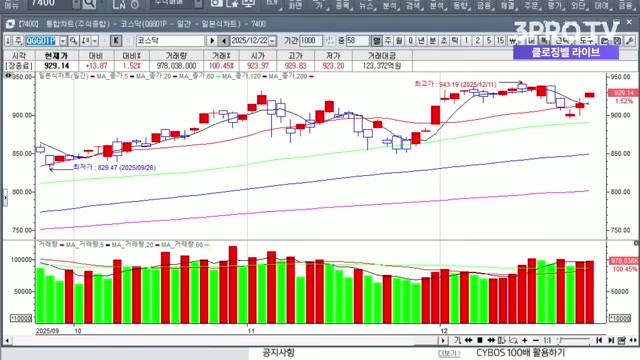Screen dimensions: 640x360
Task: Click the 코스닥 name input field
Action: tap(170, 41)
